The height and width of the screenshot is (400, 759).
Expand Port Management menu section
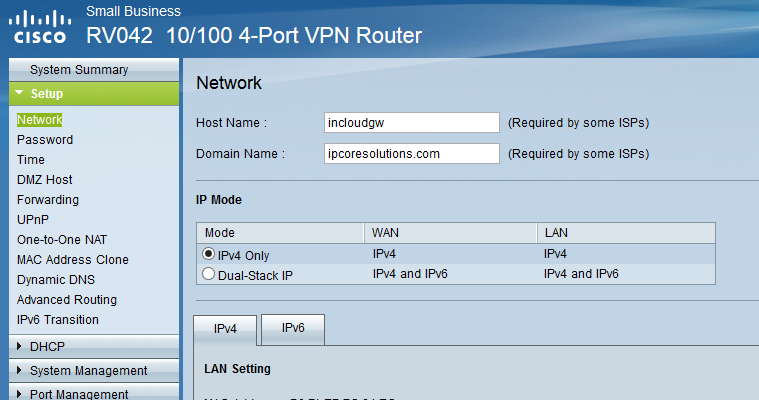pyautogui.click(x=94, y=393)
